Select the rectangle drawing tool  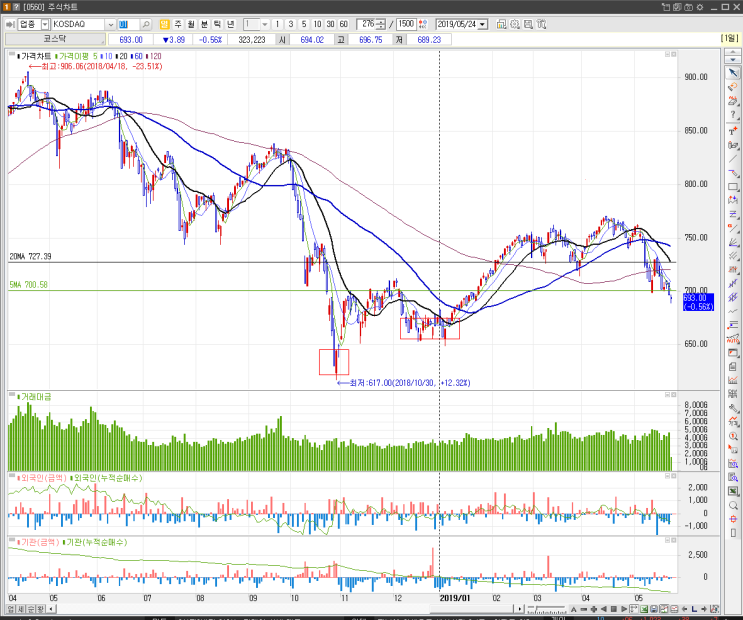pos(733,187)
